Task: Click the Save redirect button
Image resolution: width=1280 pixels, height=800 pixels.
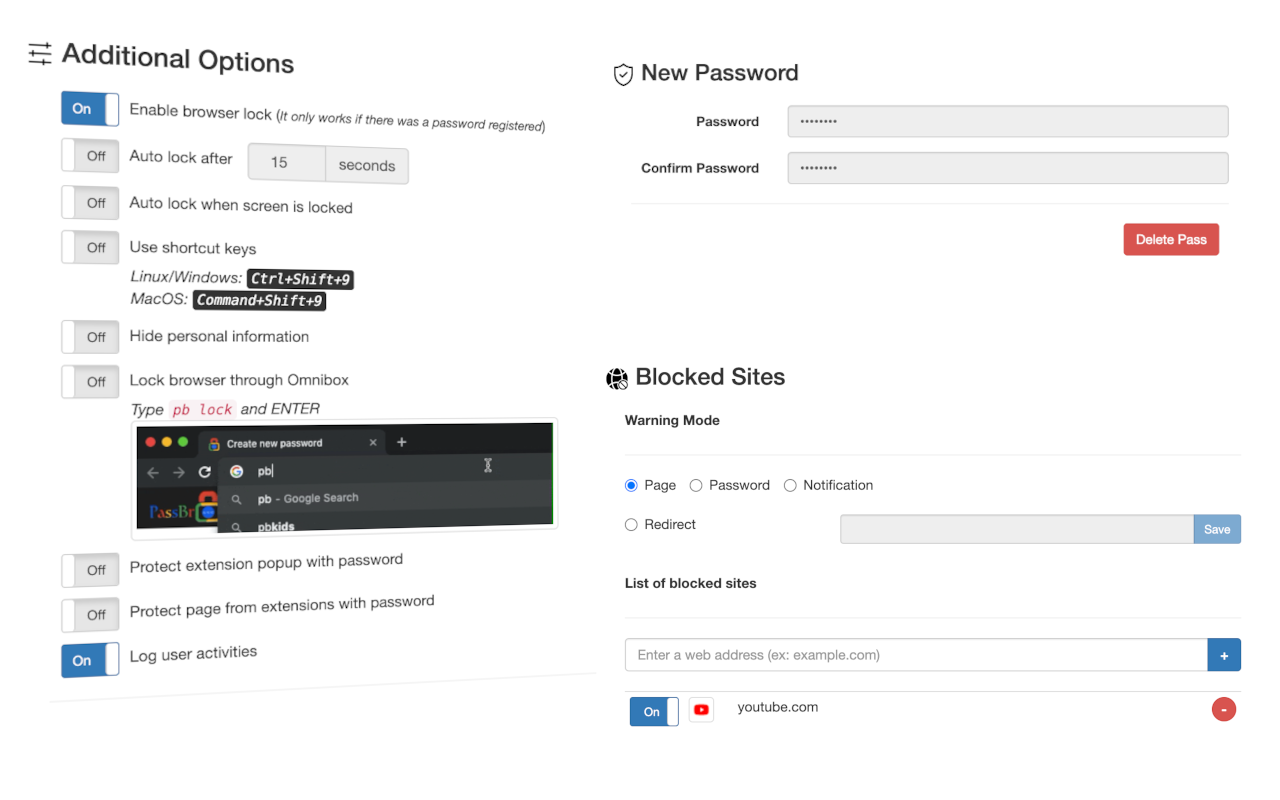Action: point(1217,529)
